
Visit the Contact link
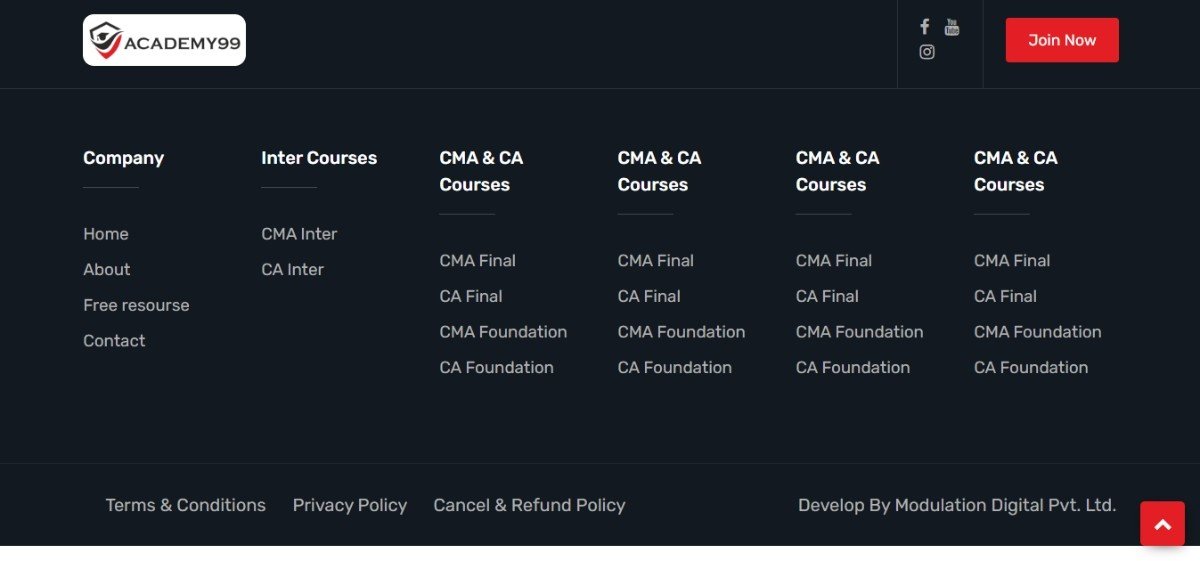tap(114, 341)
